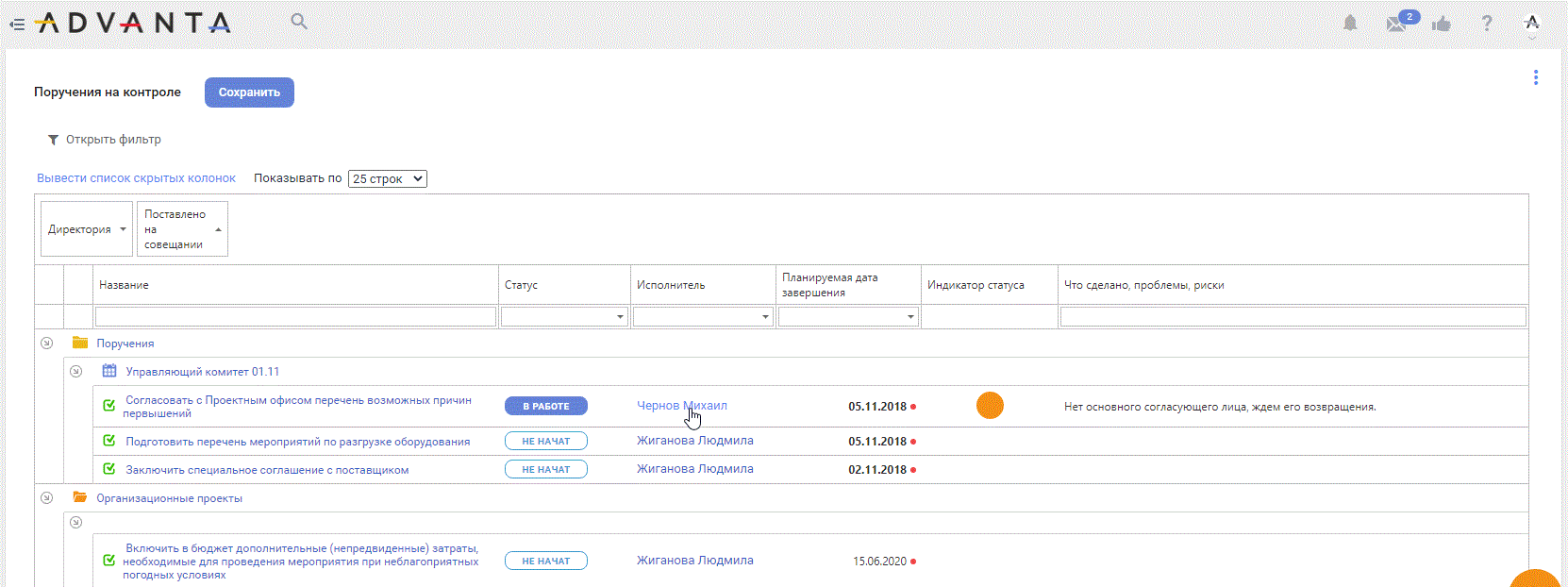Click check icon of Включить в бюджет task
Image resolution: width=1568 pixels, height=587 pixels.
109,561
